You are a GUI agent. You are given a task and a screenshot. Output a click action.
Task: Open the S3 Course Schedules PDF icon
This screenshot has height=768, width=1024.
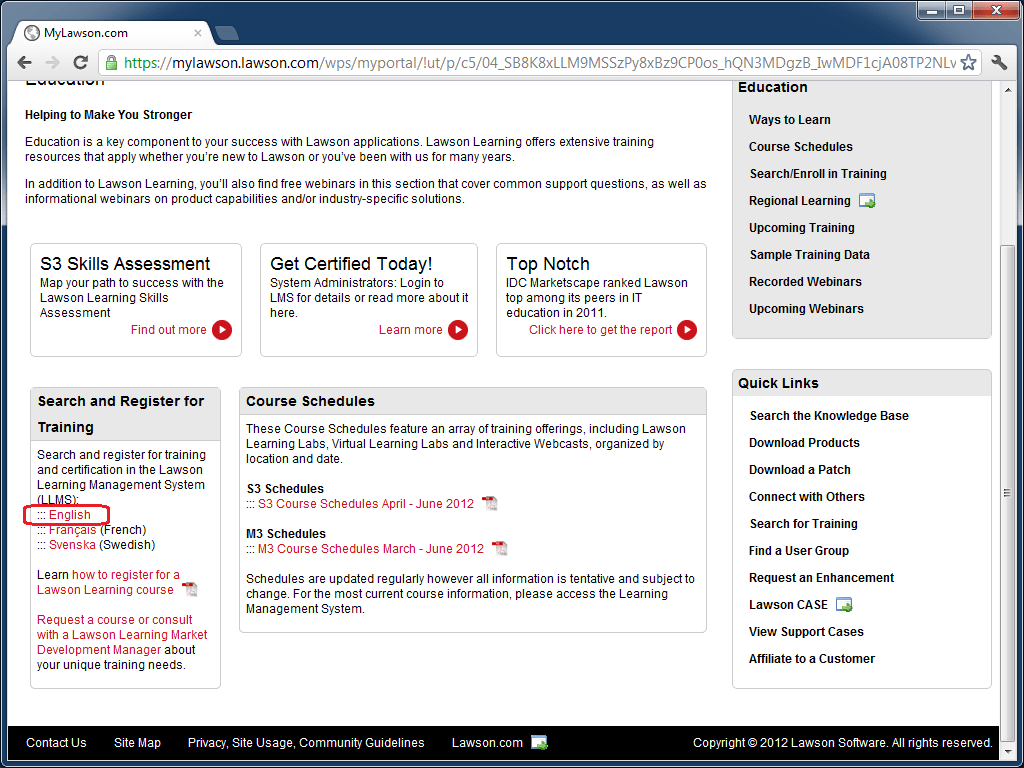pyautogui.click(x=490, y=503)
